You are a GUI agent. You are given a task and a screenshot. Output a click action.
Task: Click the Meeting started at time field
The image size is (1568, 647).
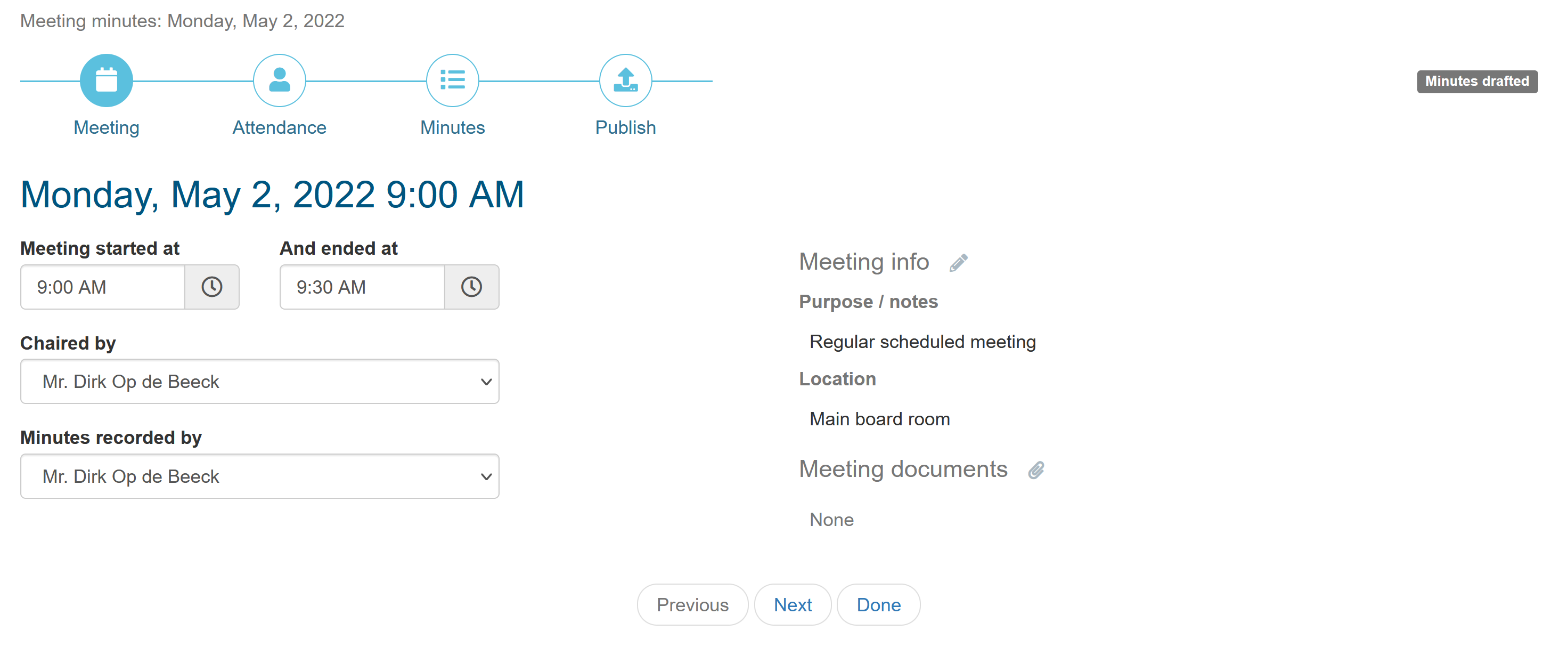point(102,287)
